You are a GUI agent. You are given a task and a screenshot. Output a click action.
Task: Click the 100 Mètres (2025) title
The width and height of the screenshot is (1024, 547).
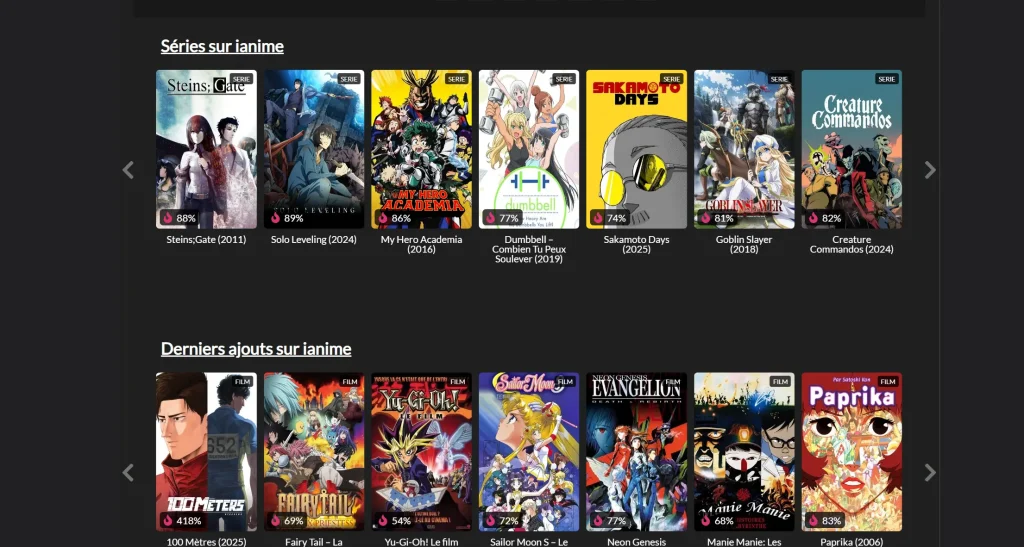[x=206, y=542]
